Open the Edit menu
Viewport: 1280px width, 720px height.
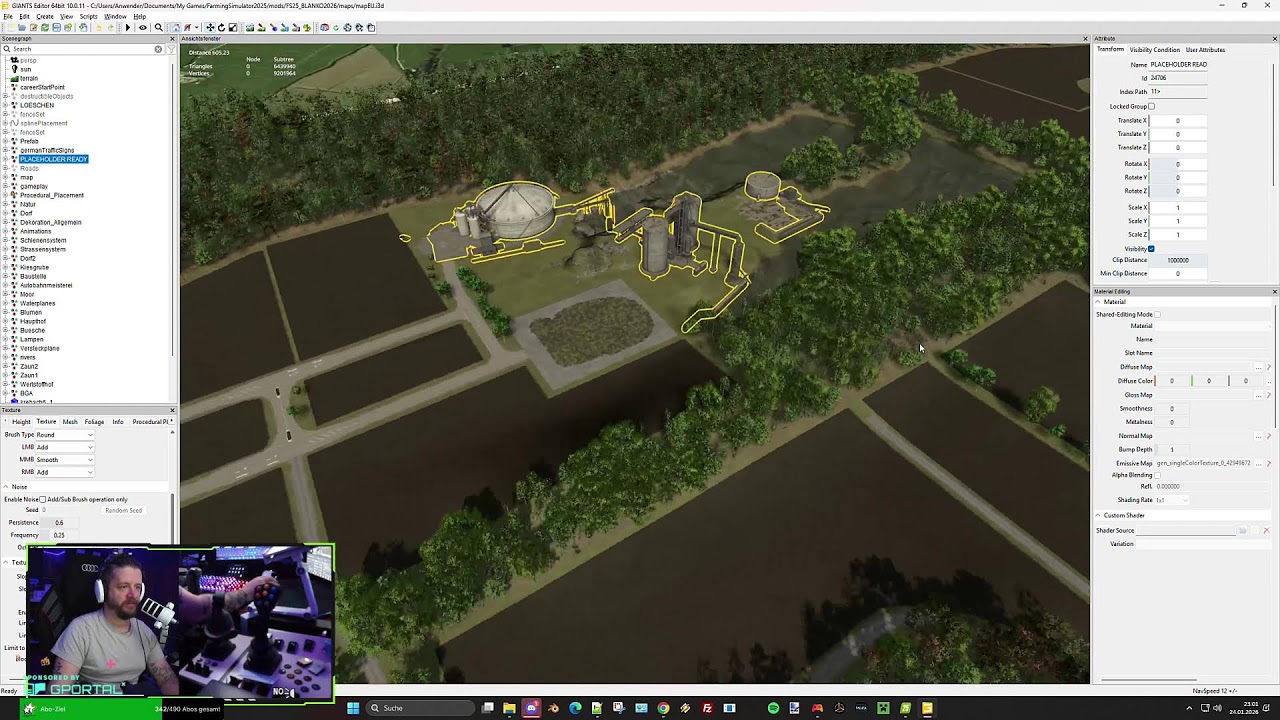click(x=25, y=16)
